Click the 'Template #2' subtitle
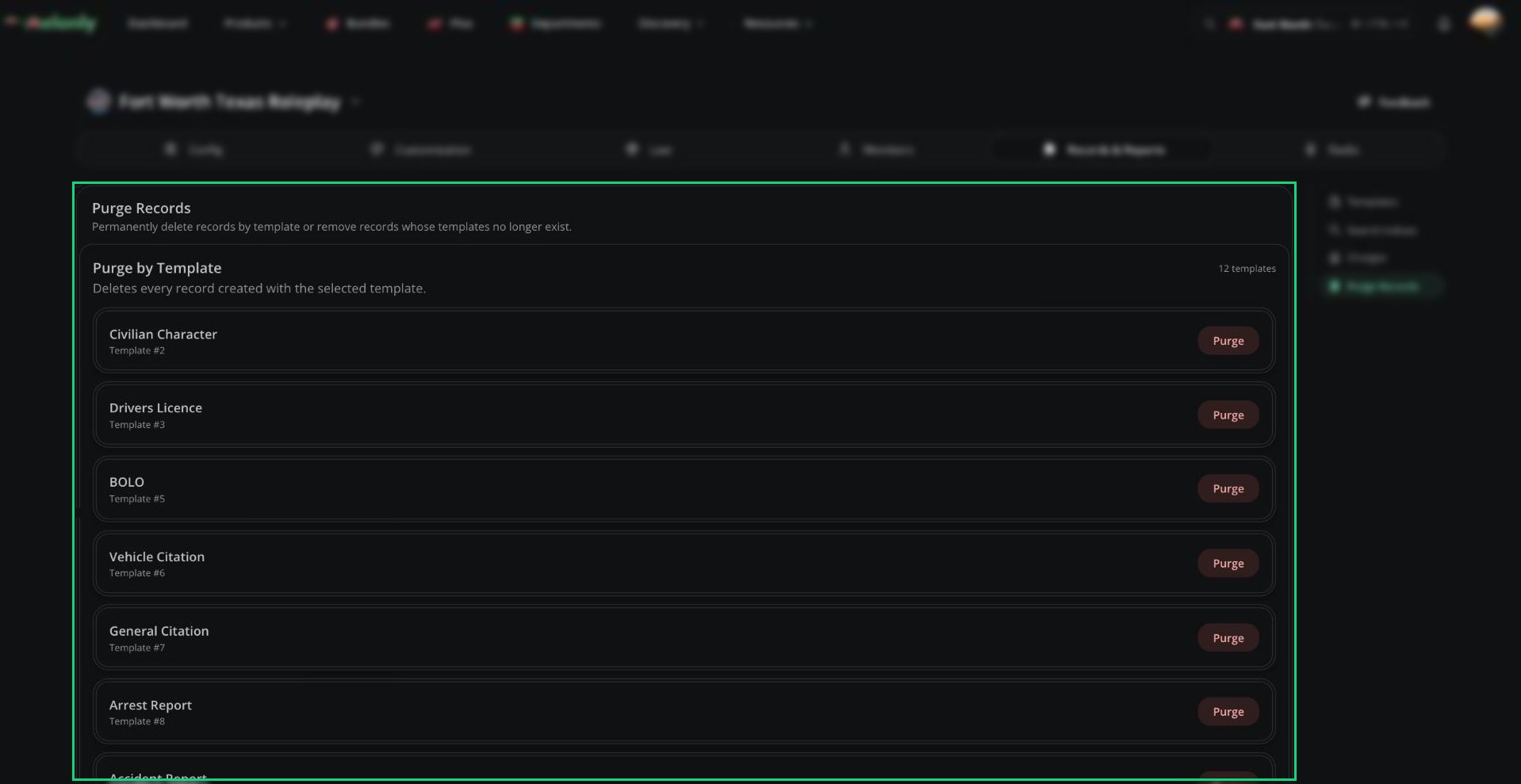The width and height of the screenshot is (1521, 784). [137, 350]
